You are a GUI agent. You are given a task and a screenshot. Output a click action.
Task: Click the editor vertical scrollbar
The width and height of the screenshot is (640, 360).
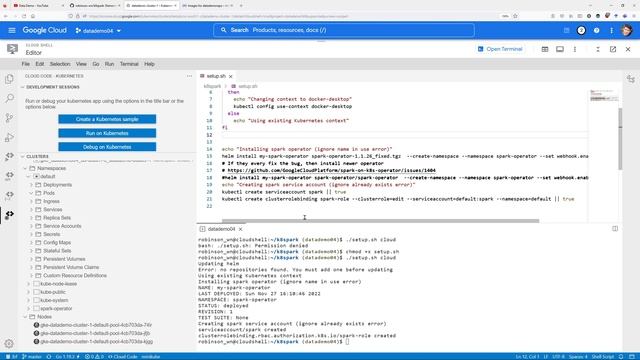click(620, 139)
